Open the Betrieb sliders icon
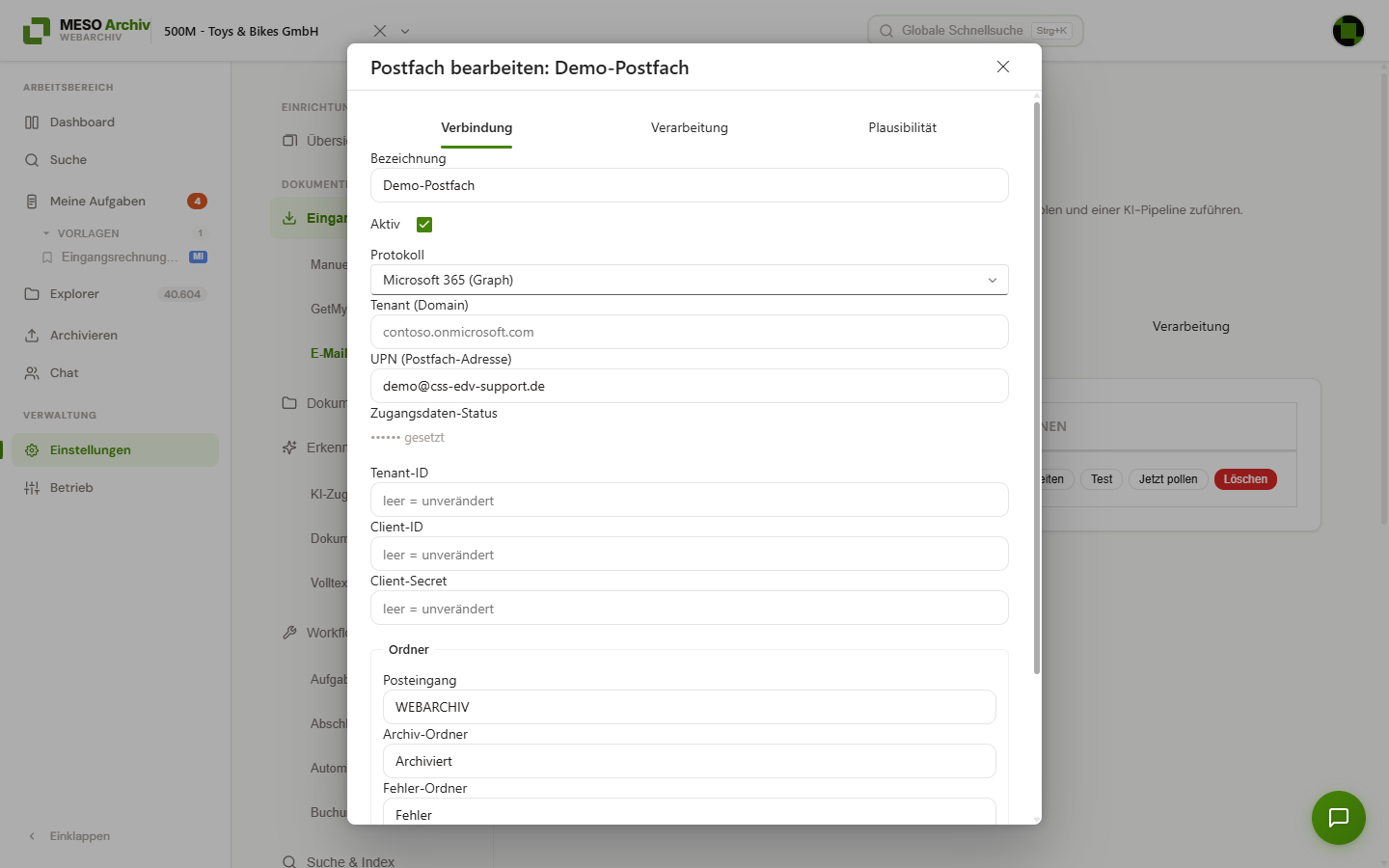Screen dimensions: 1389x868 tap(32, 488)
